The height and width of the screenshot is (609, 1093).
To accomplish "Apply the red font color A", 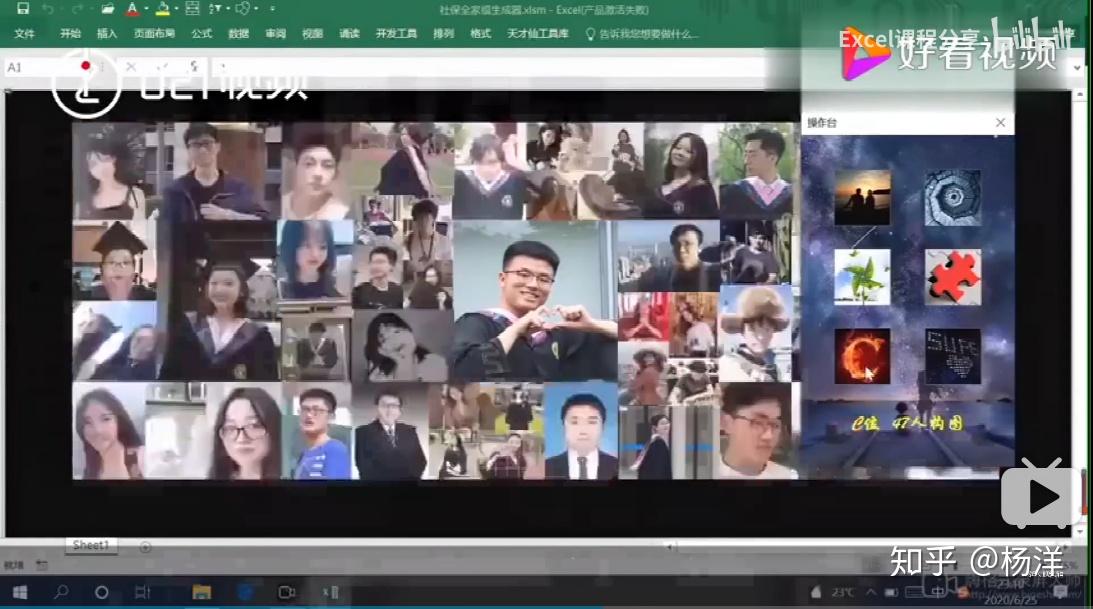I will click(132, 8).
